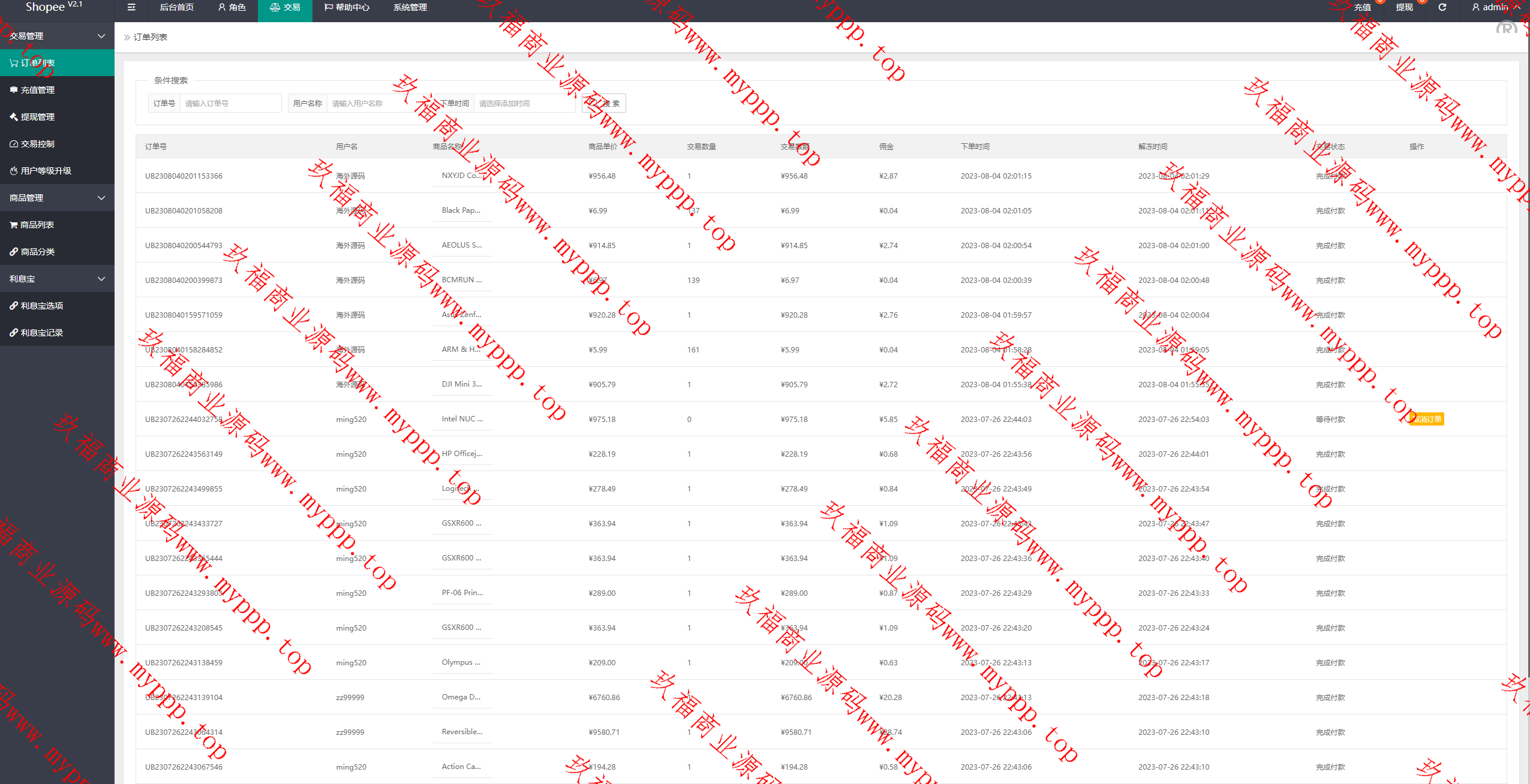Open 帮助中心 top menu
The image size is (1530, 784).
point(347,7)
